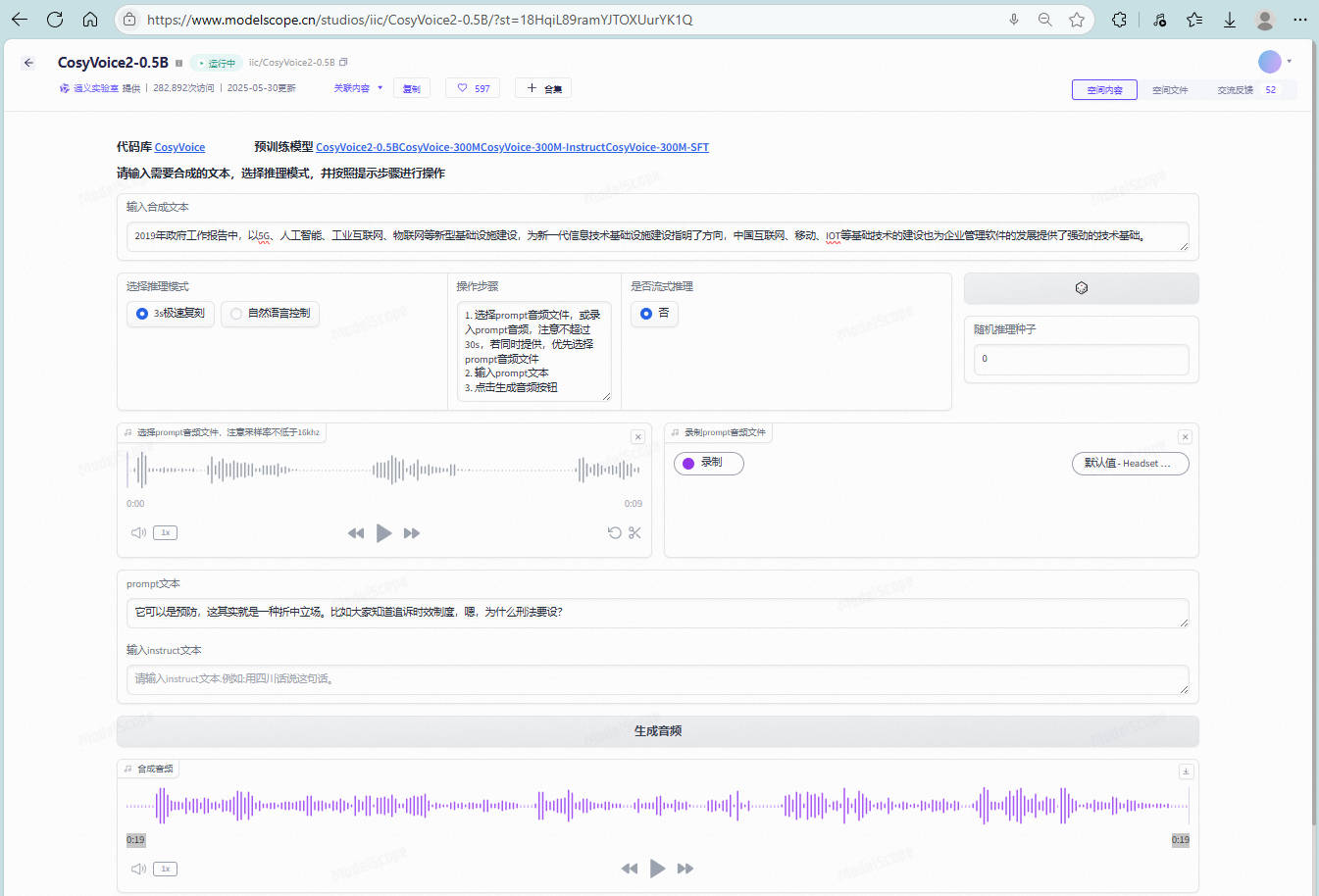
Task: Open the 通义实验室 provider link
Action: (x=96, y=88)
